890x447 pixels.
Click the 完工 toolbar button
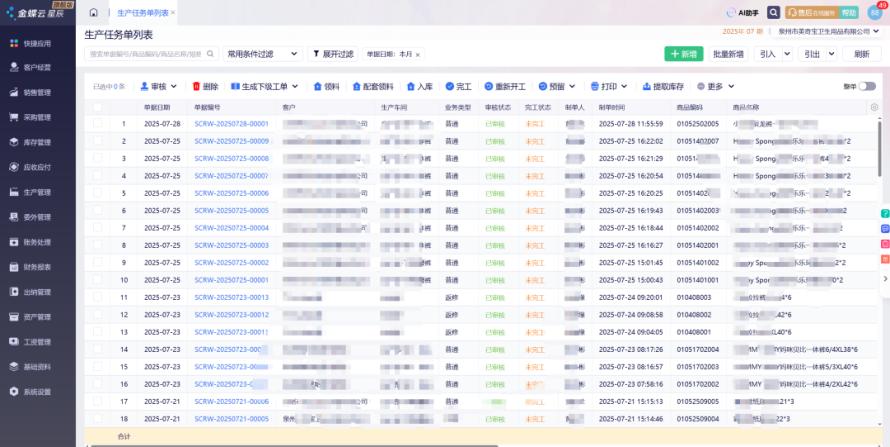click(458, 87)
